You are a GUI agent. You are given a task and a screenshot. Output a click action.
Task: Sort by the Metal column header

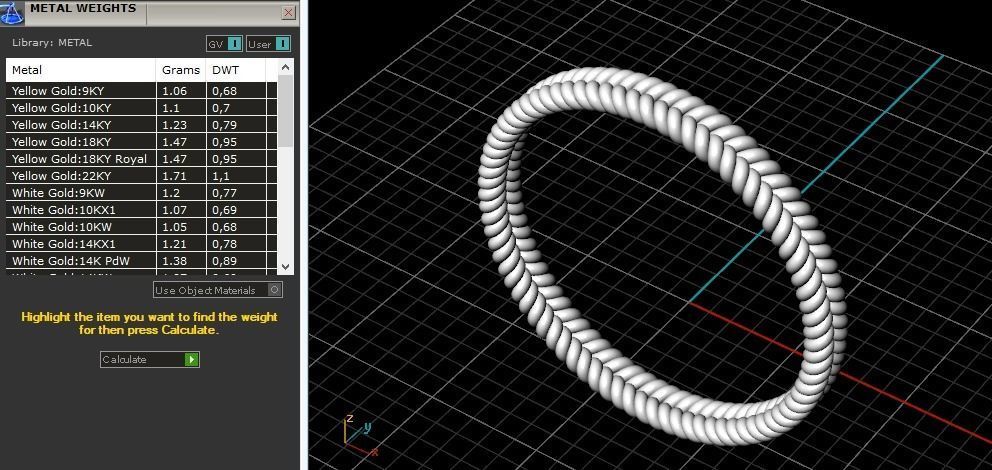tap(81, 70)
